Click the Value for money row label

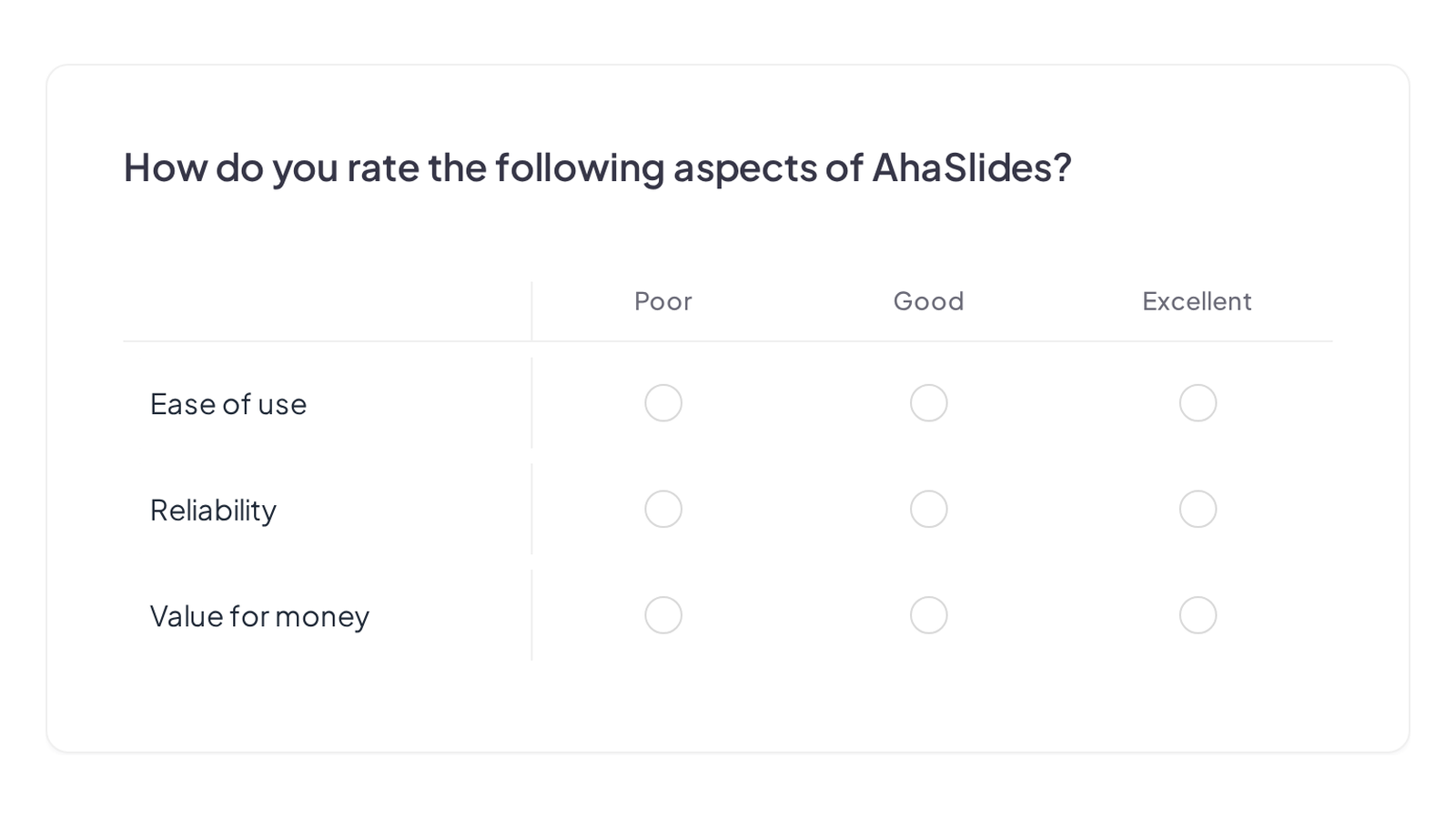point(259,617)
